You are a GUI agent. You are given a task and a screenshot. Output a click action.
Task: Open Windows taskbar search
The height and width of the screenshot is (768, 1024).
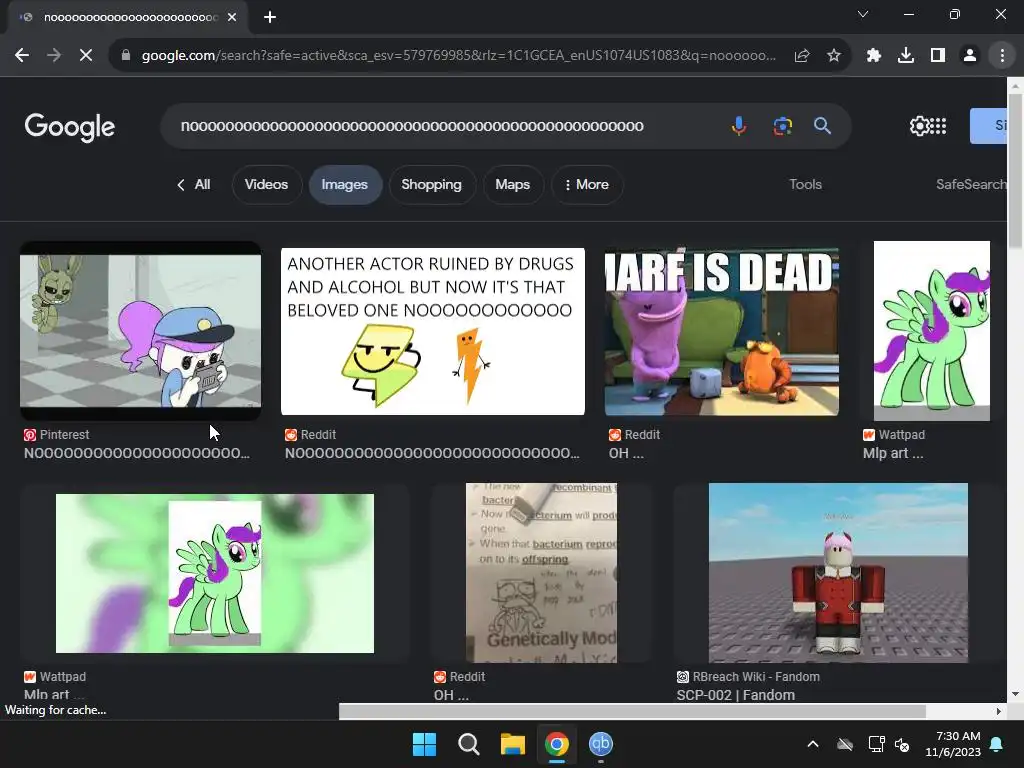[x=468, y=744]
